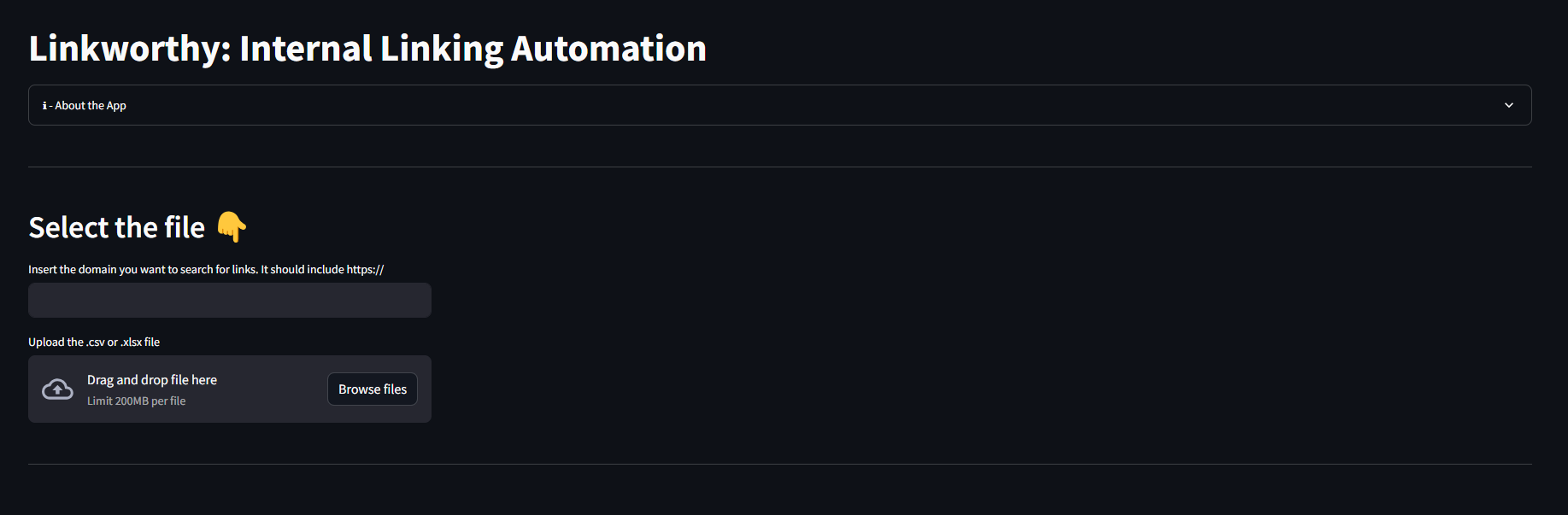
Task: Click the info icon beside 'About the App'
Action: pyautogui.click(x=45, y=105)
